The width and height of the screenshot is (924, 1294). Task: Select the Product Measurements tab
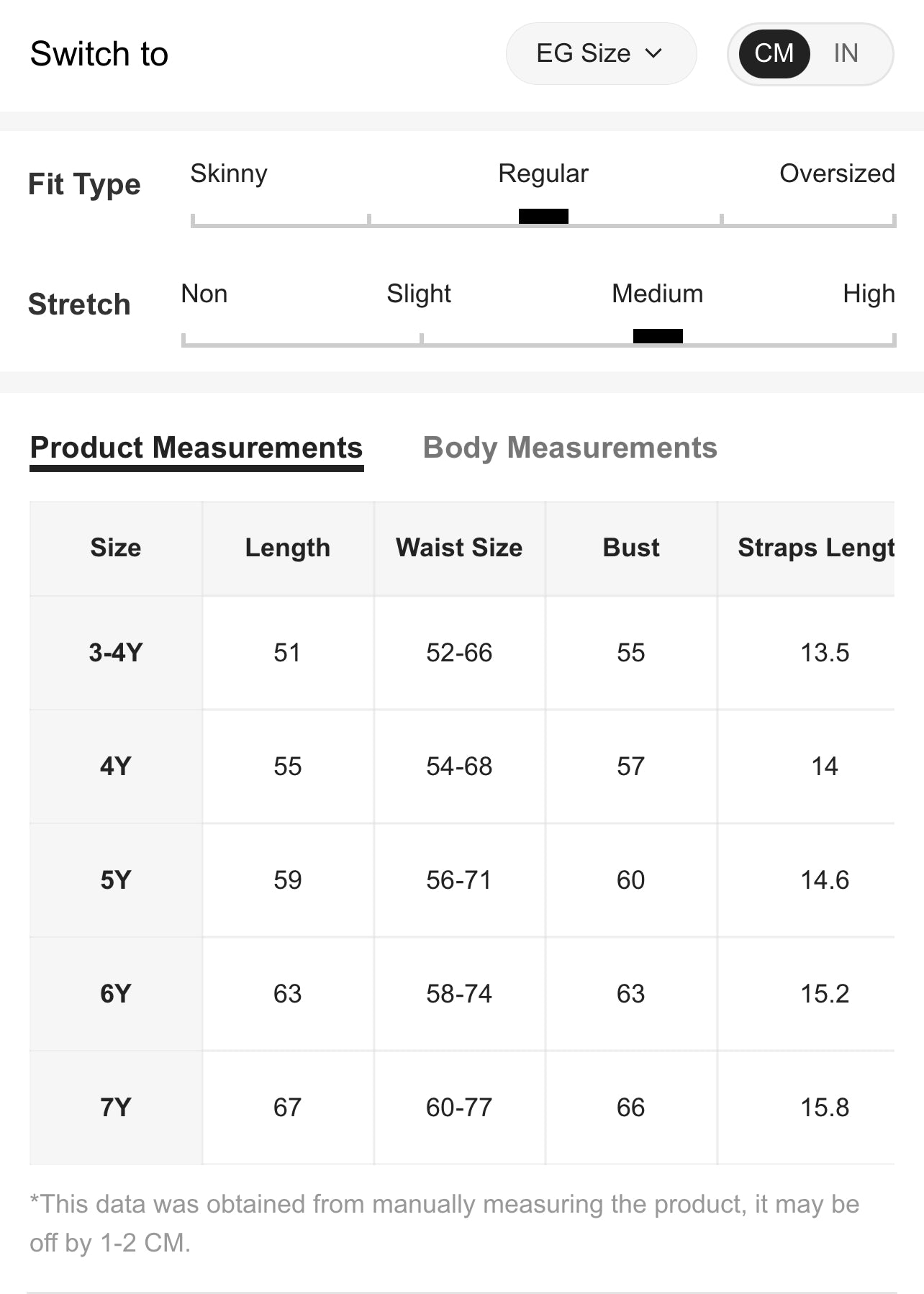196,448
